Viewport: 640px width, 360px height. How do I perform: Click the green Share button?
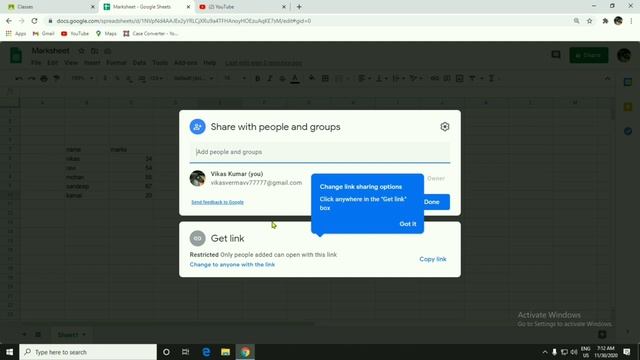[589, 55]
